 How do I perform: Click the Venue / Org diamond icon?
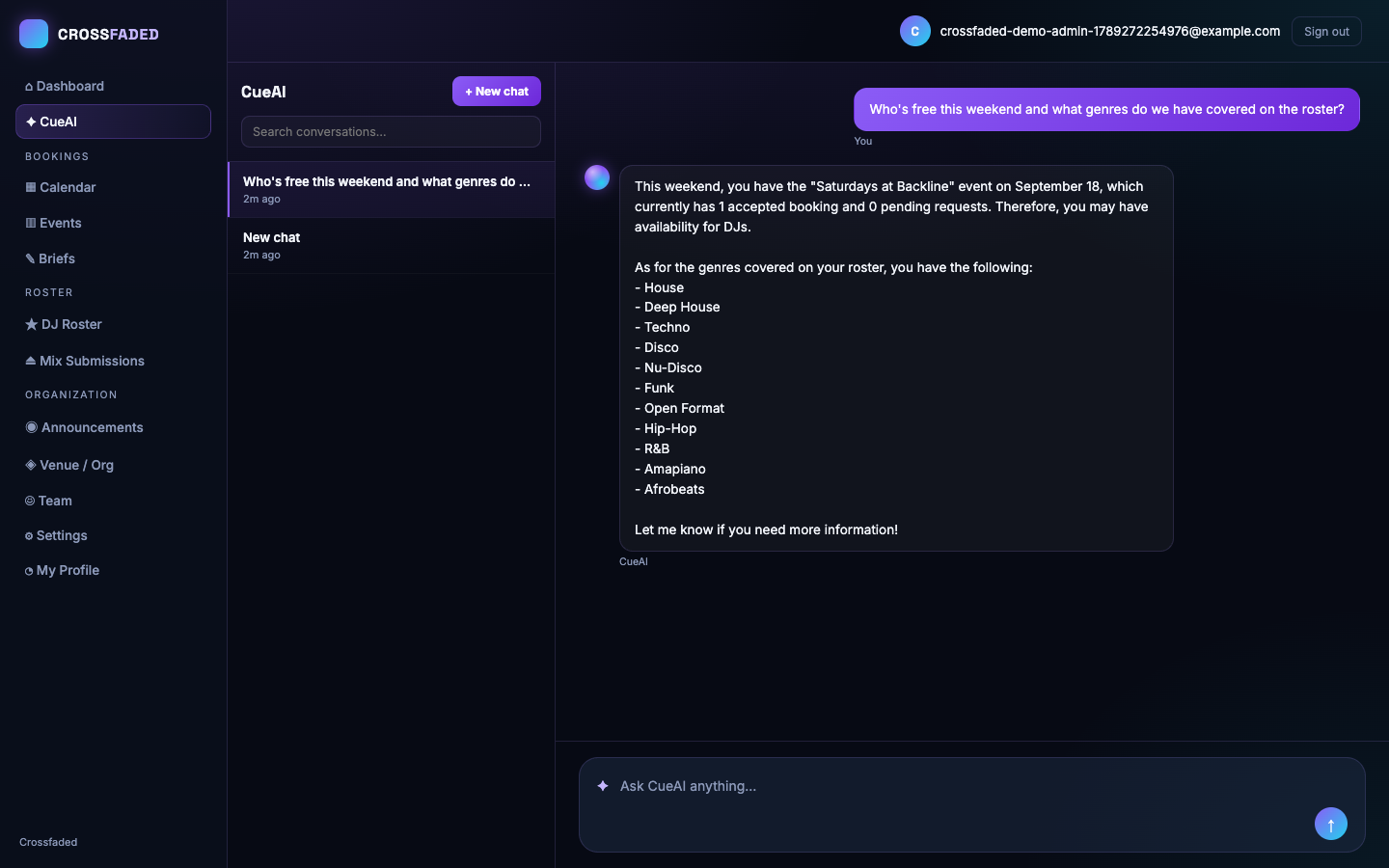(31, 465)
